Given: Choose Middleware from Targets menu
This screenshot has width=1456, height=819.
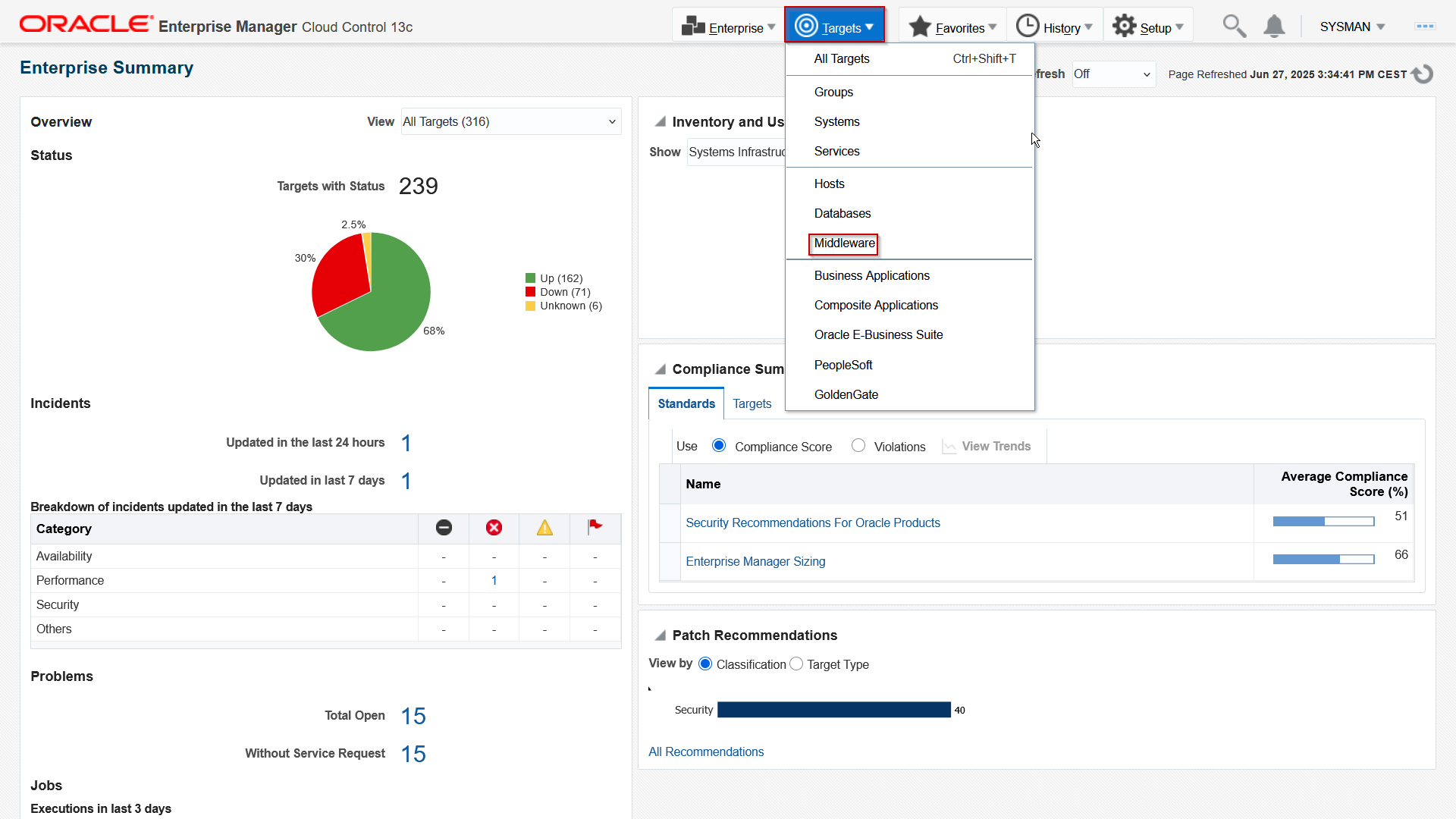Looking at the screenshot, I should [x=843, y=243].
